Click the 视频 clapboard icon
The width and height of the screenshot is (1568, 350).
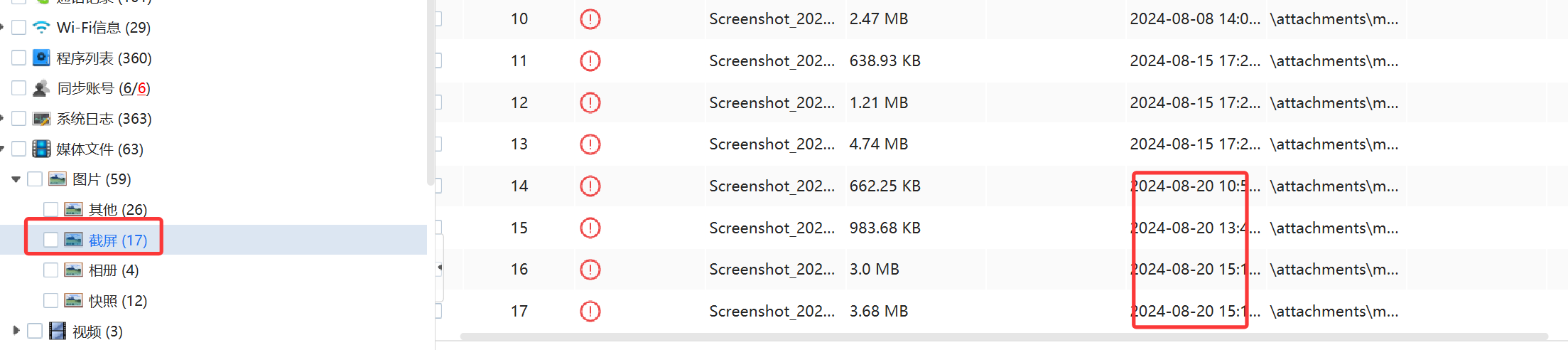(58, 332)
